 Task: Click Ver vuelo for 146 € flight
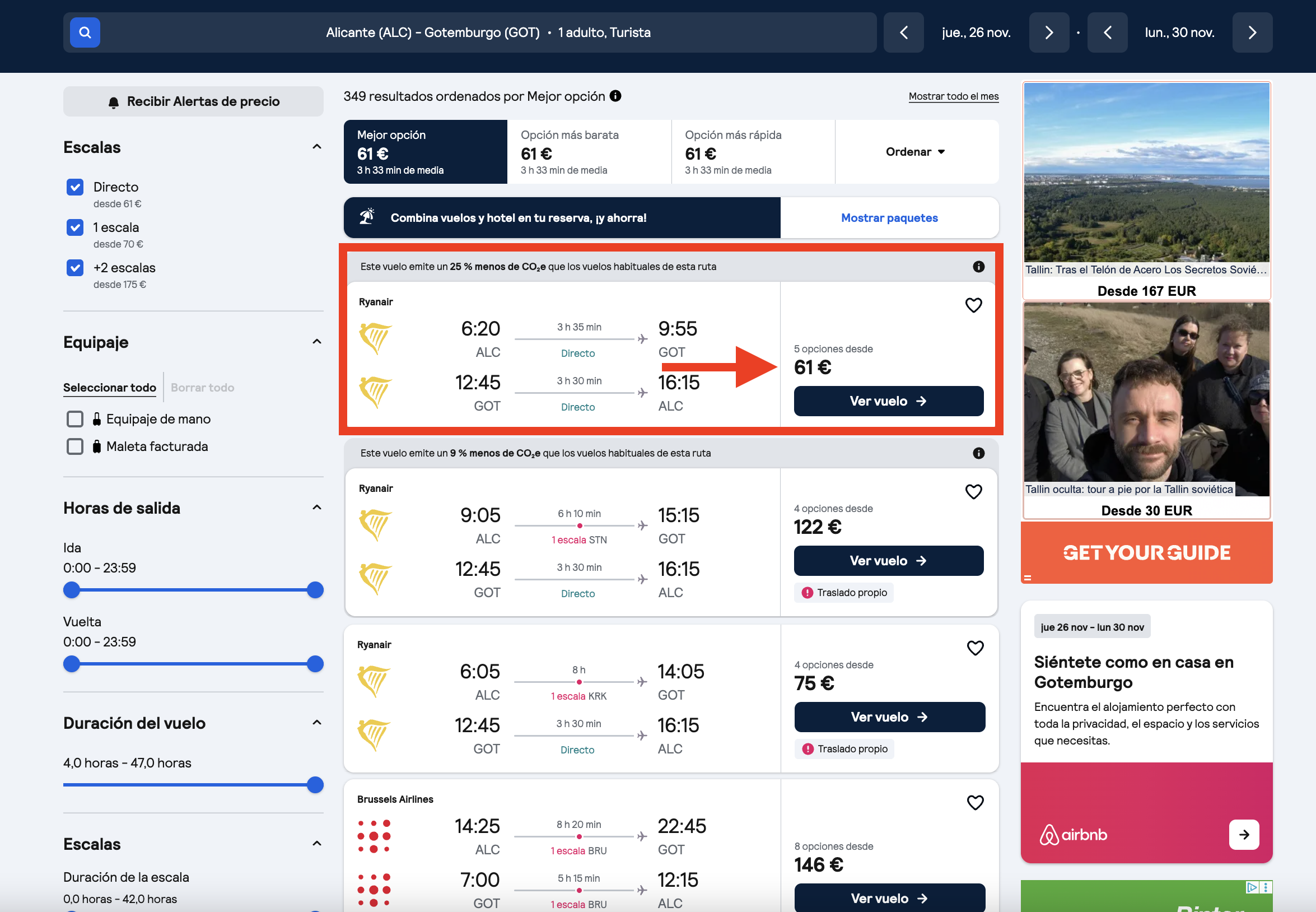pyautogui.click(x=890, y=897)
